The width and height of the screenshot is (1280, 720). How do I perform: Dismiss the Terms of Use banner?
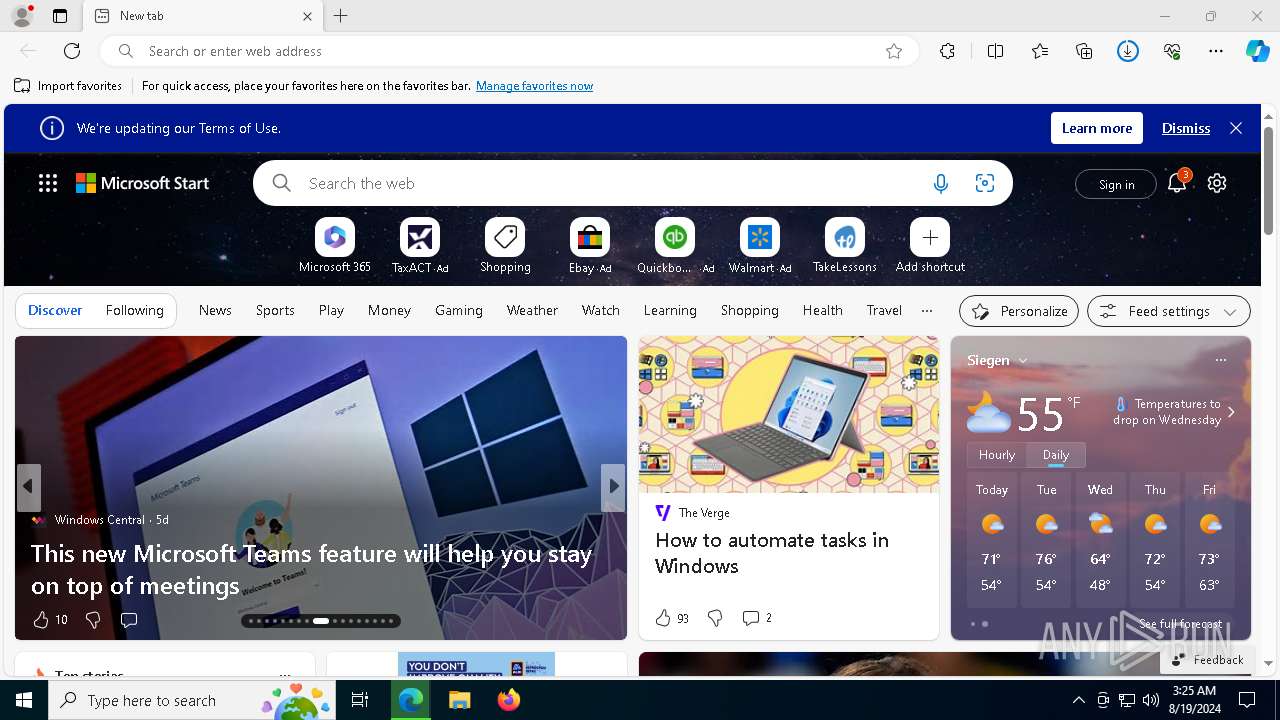(x=1186, y=128)
